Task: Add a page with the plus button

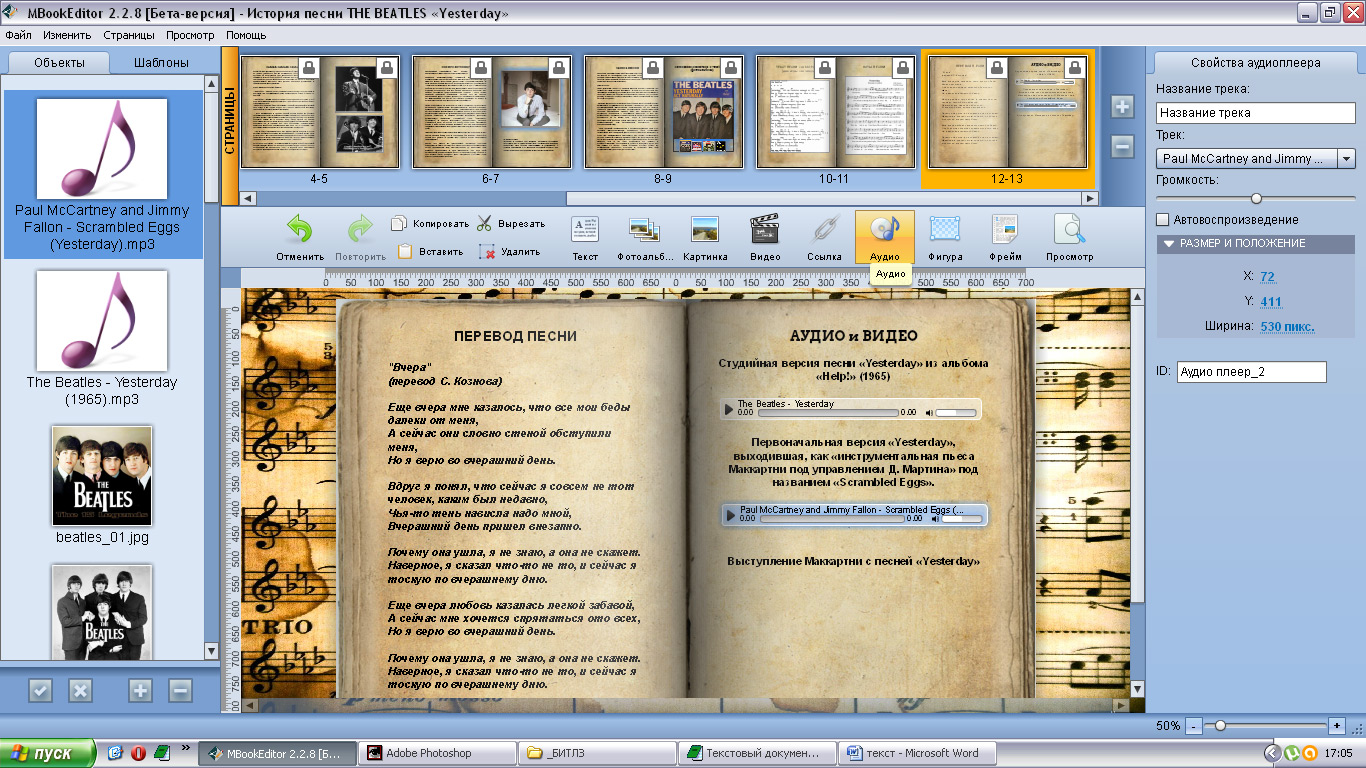Action: coord(1122,107)
